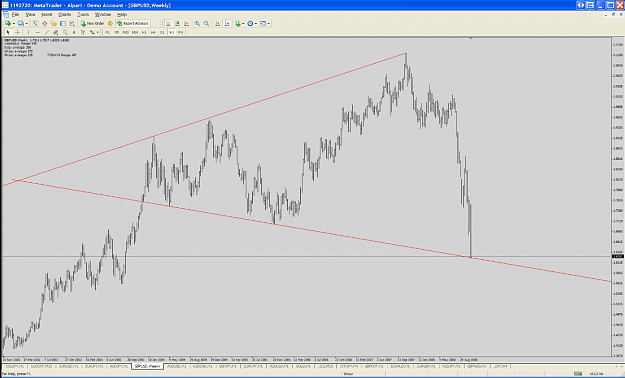The height and width of the screenshot is (378, 625).
Task: Switch timeframe to D1
Action: coord(162,32)
